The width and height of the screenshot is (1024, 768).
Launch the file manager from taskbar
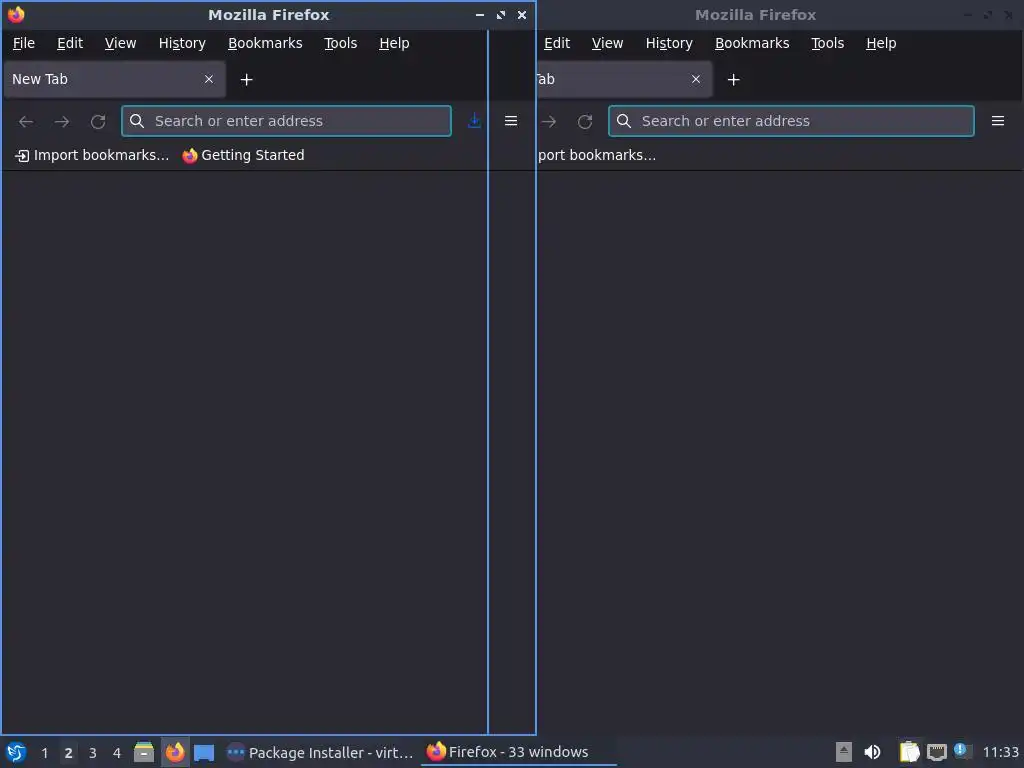(144, 752)
